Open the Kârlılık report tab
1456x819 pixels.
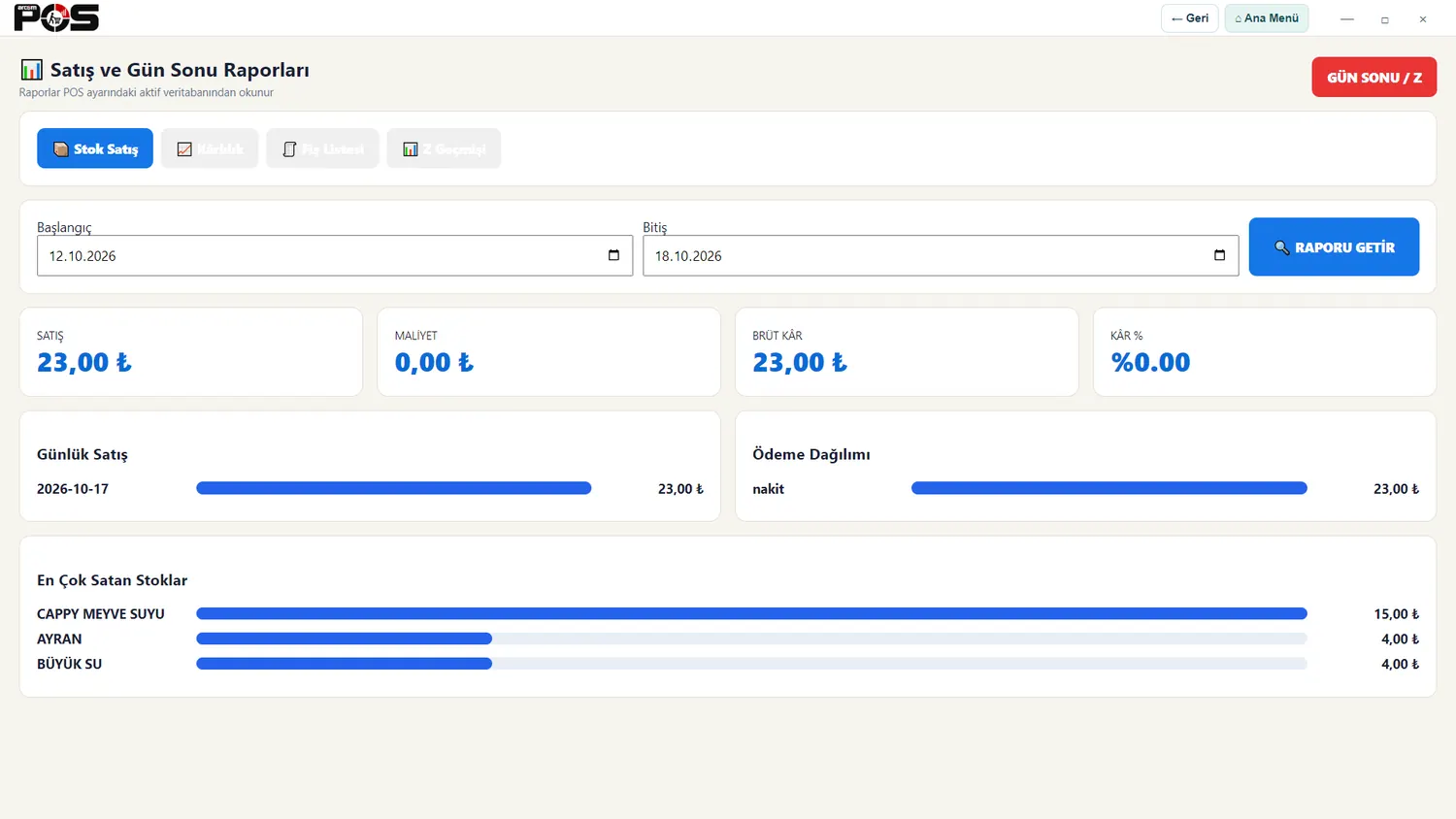[210, 148]
